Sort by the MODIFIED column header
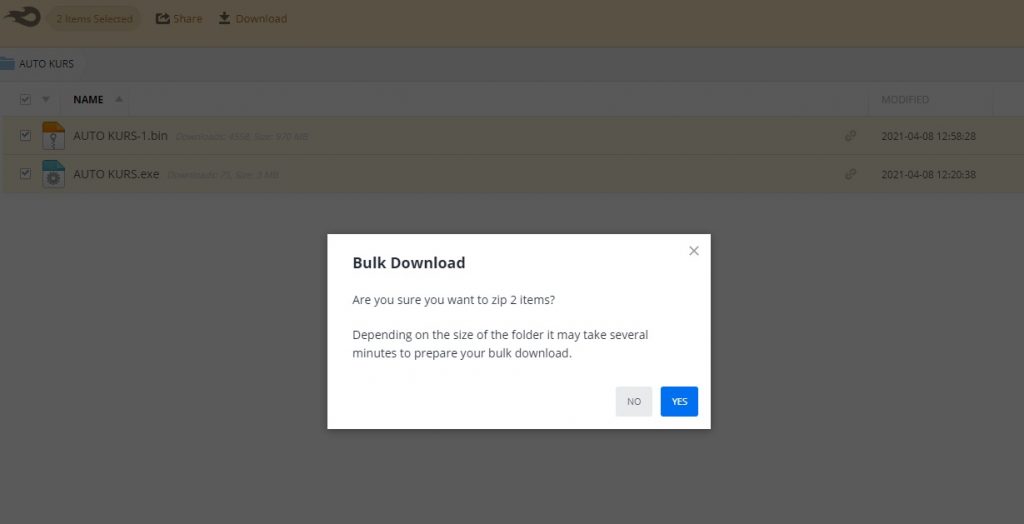 [x=904, y=100]
